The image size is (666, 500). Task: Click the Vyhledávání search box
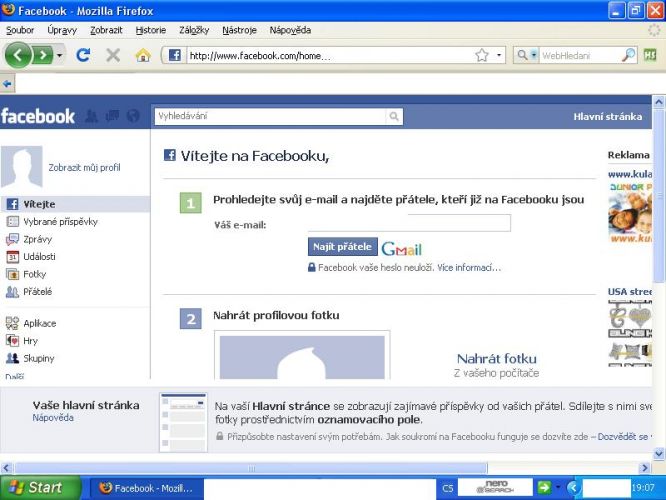(270, 116)
